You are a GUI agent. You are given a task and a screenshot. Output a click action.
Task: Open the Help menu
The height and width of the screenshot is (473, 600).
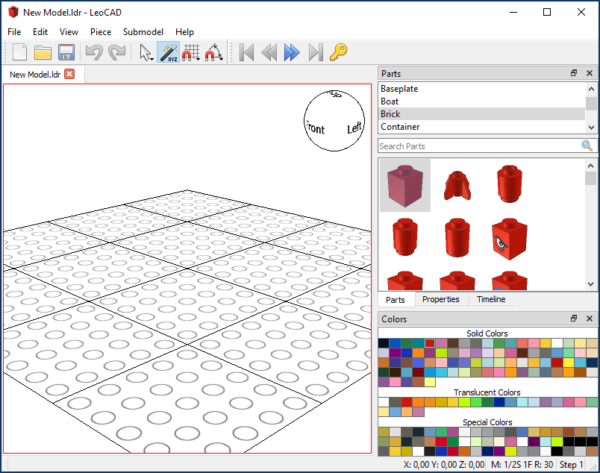[184, 32]
